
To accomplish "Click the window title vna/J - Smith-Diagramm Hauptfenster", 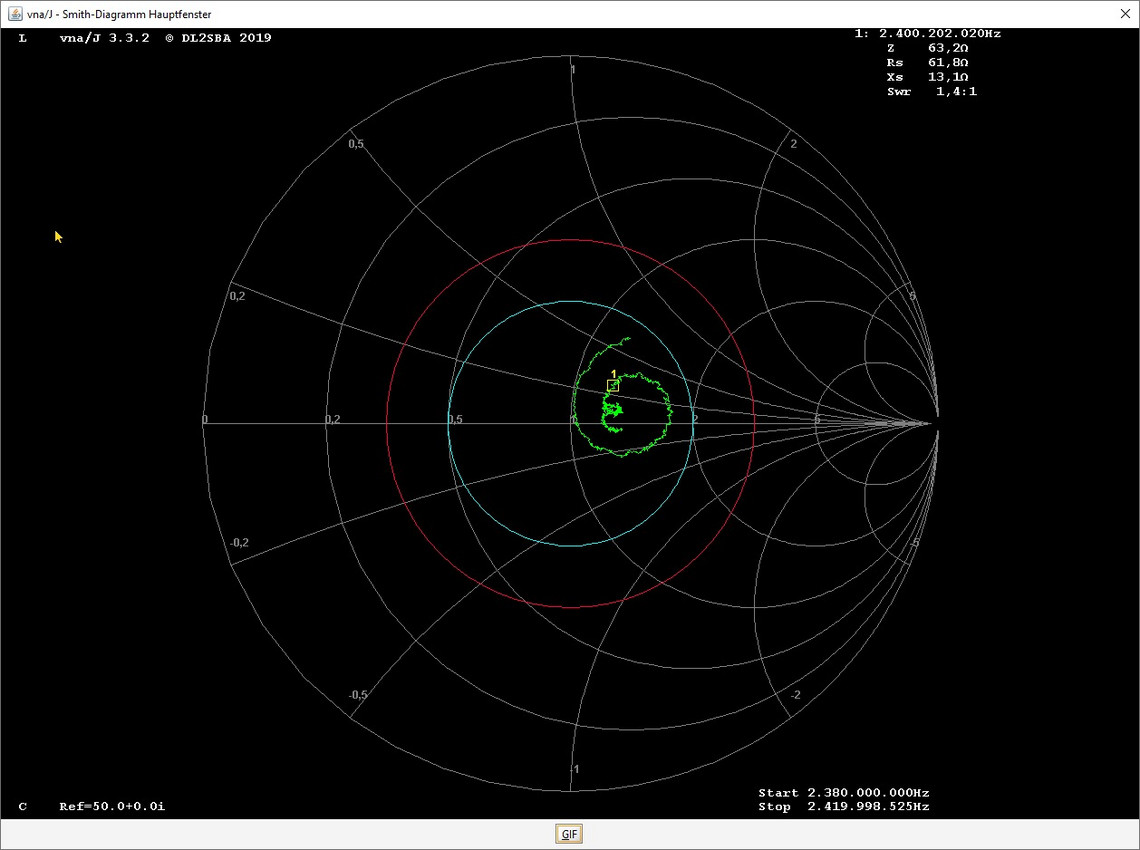I will [119, 14].
